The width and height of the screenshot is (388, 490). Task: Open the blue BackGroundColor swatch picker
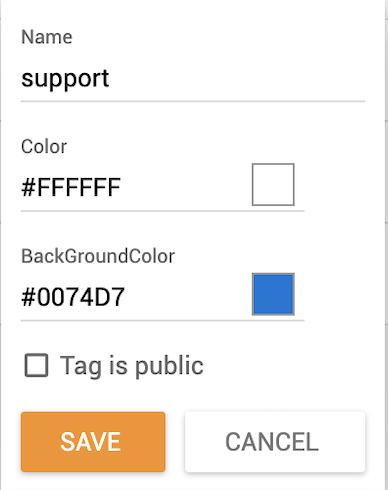pyautogui.click(x=273, y=294)
